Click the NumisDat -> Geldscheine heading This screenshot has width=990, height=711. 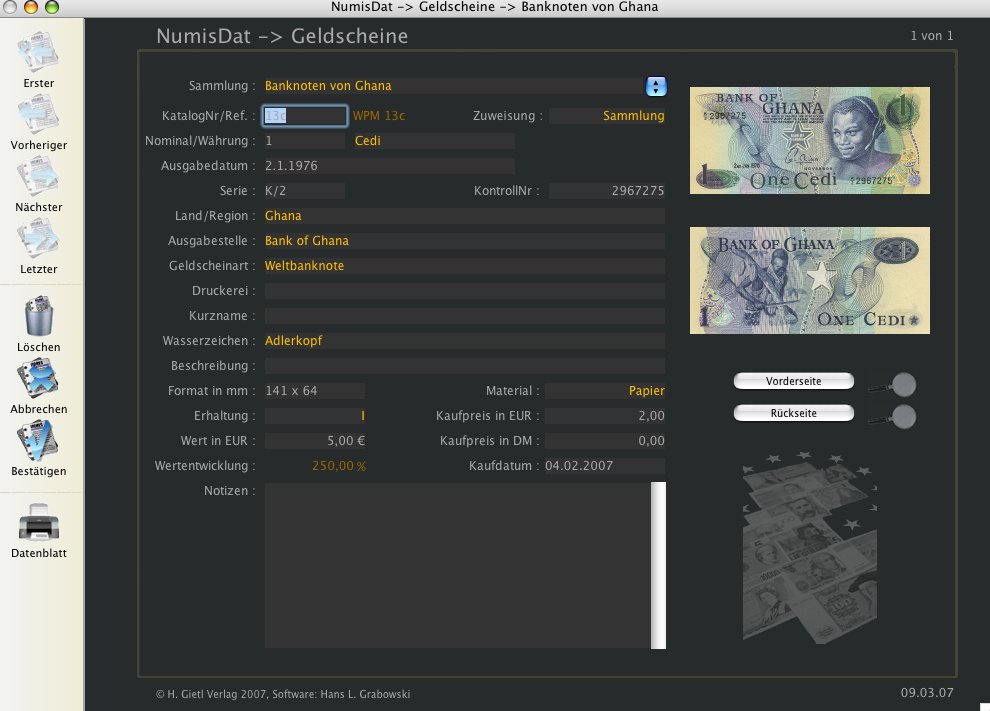282,36
